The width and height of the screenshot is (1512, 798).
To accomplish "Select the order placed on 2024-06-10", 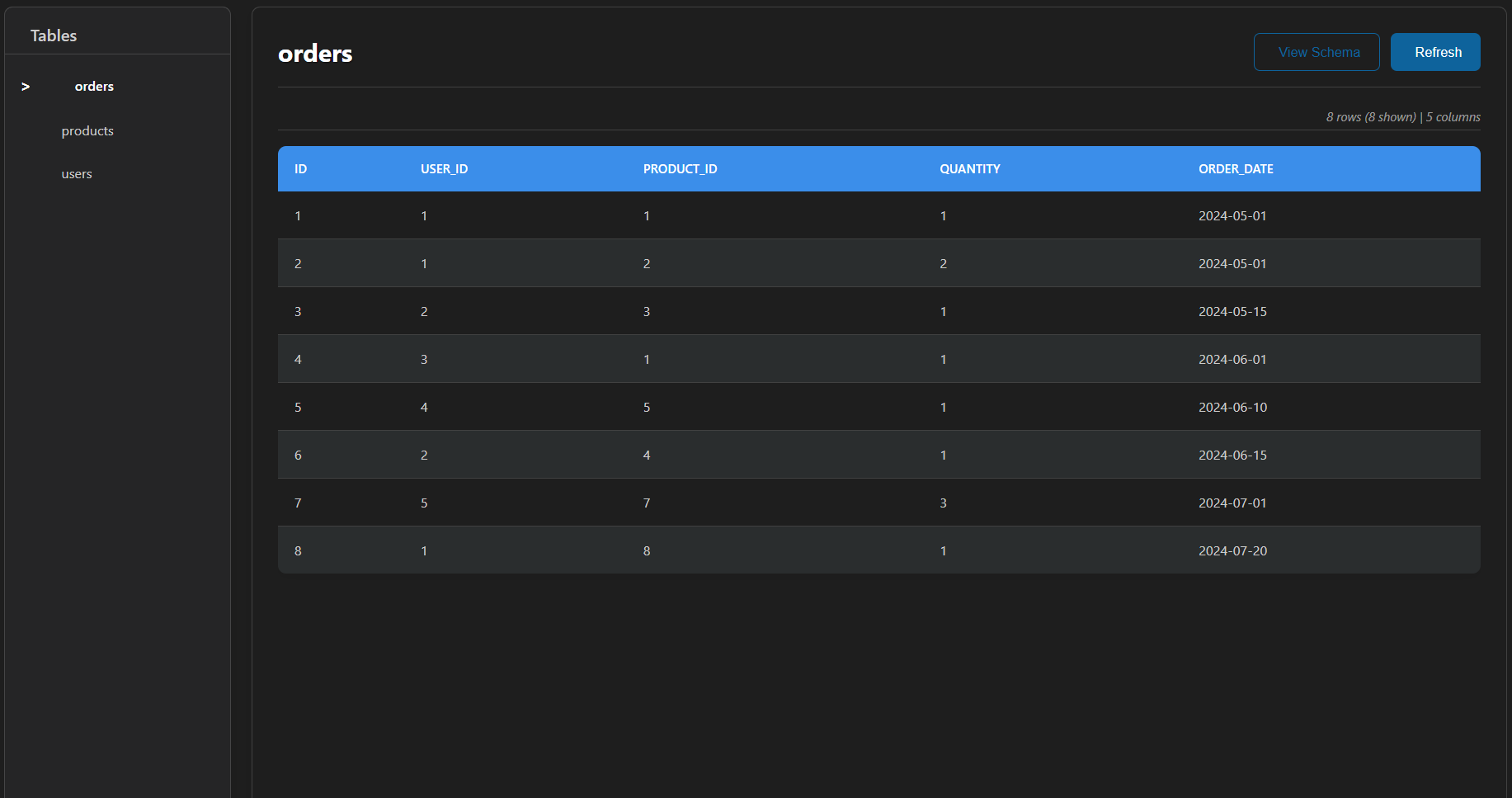I will coord(742,407).
